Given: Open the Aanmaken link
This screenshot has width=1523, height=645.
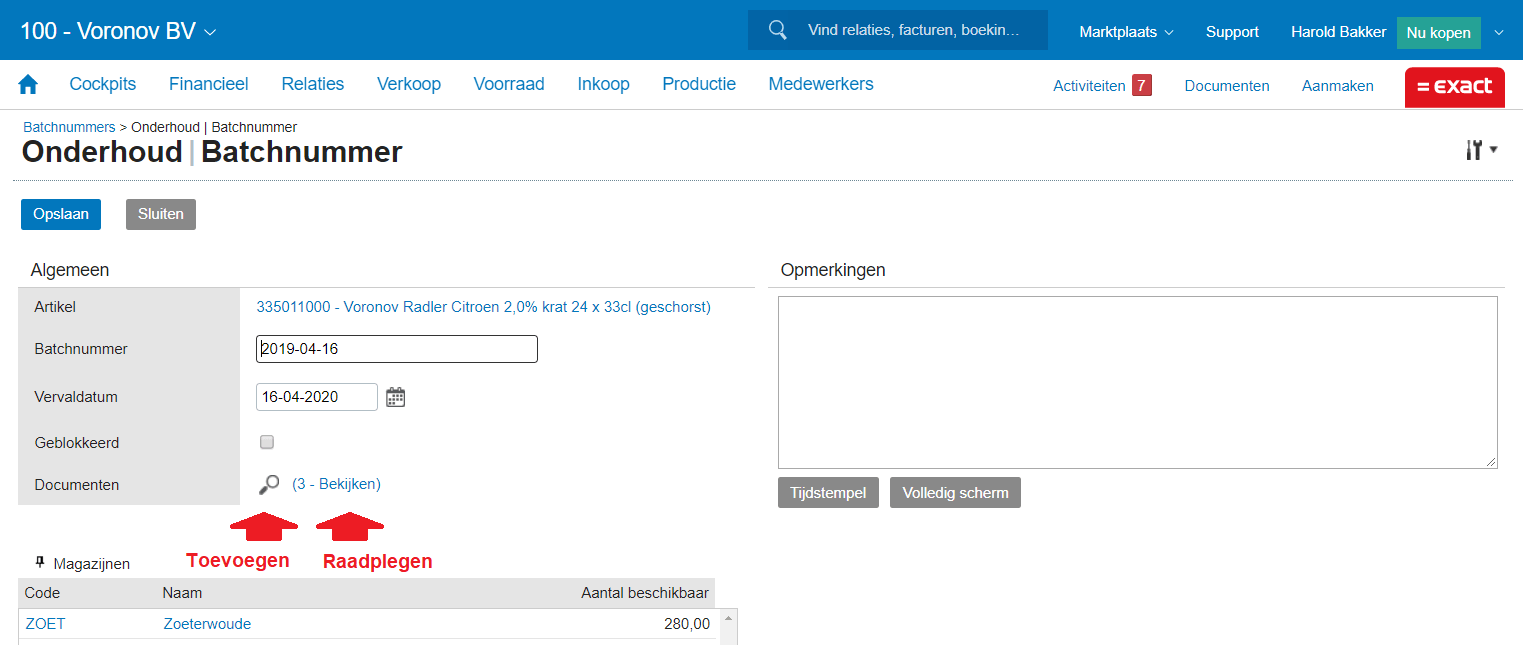Looking at the screenshot, I should pos(1338,86).
